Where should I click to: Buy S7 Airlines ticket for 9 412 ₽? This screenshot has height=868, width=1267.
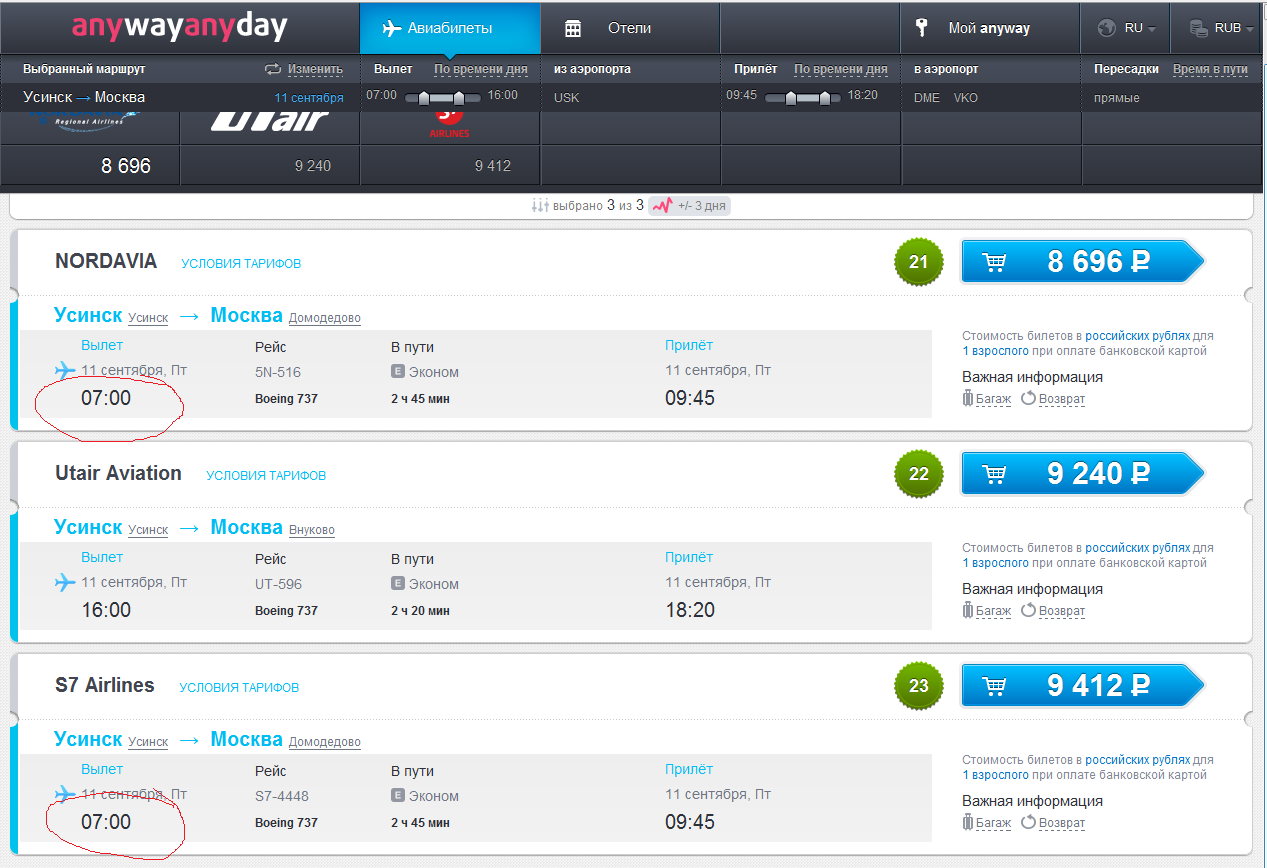(x=1082, y=686)
